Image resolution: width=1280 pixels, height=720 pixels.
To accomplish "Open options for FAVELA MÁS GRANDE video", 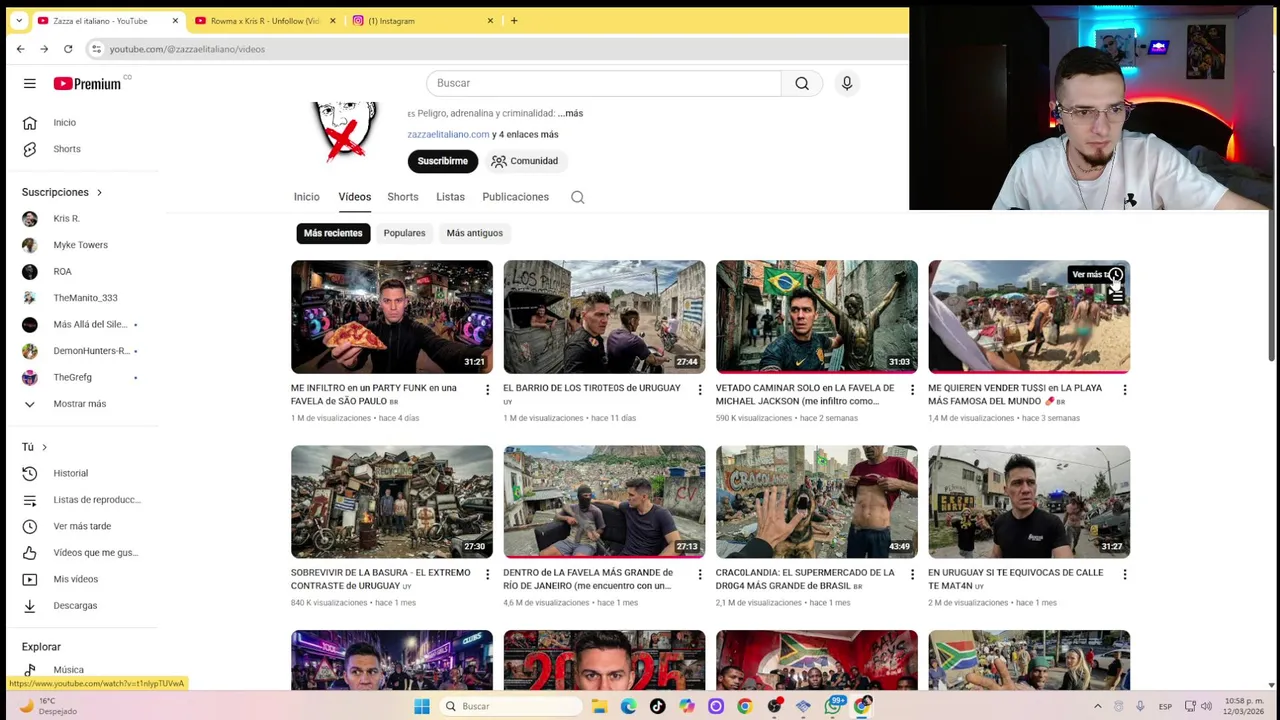I will 700,575.
